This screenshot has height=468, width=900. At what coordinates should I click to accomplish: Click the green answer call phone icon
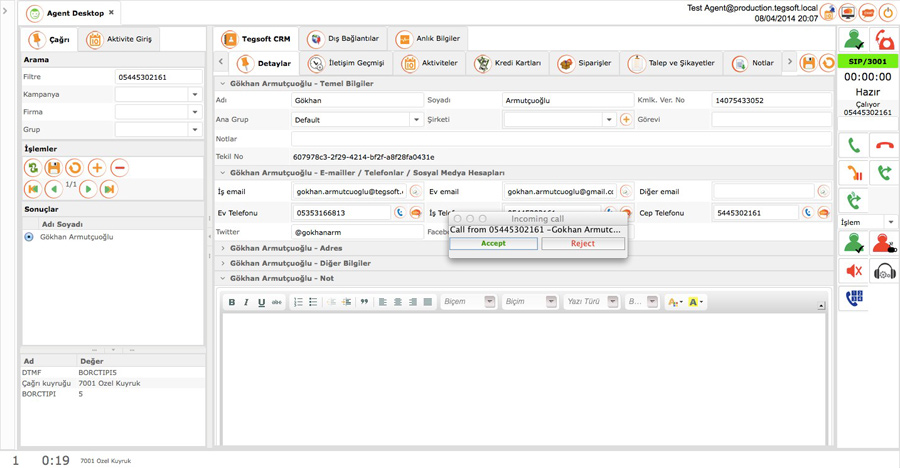(854, 146)
